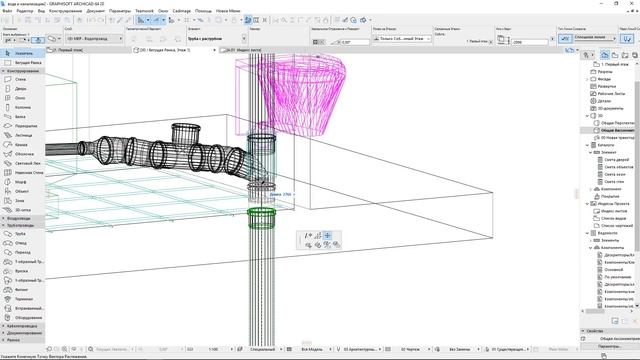Open Navigator Project Map tab icon
Viewport: 640px width, 360px height.
tap(605, 55)
